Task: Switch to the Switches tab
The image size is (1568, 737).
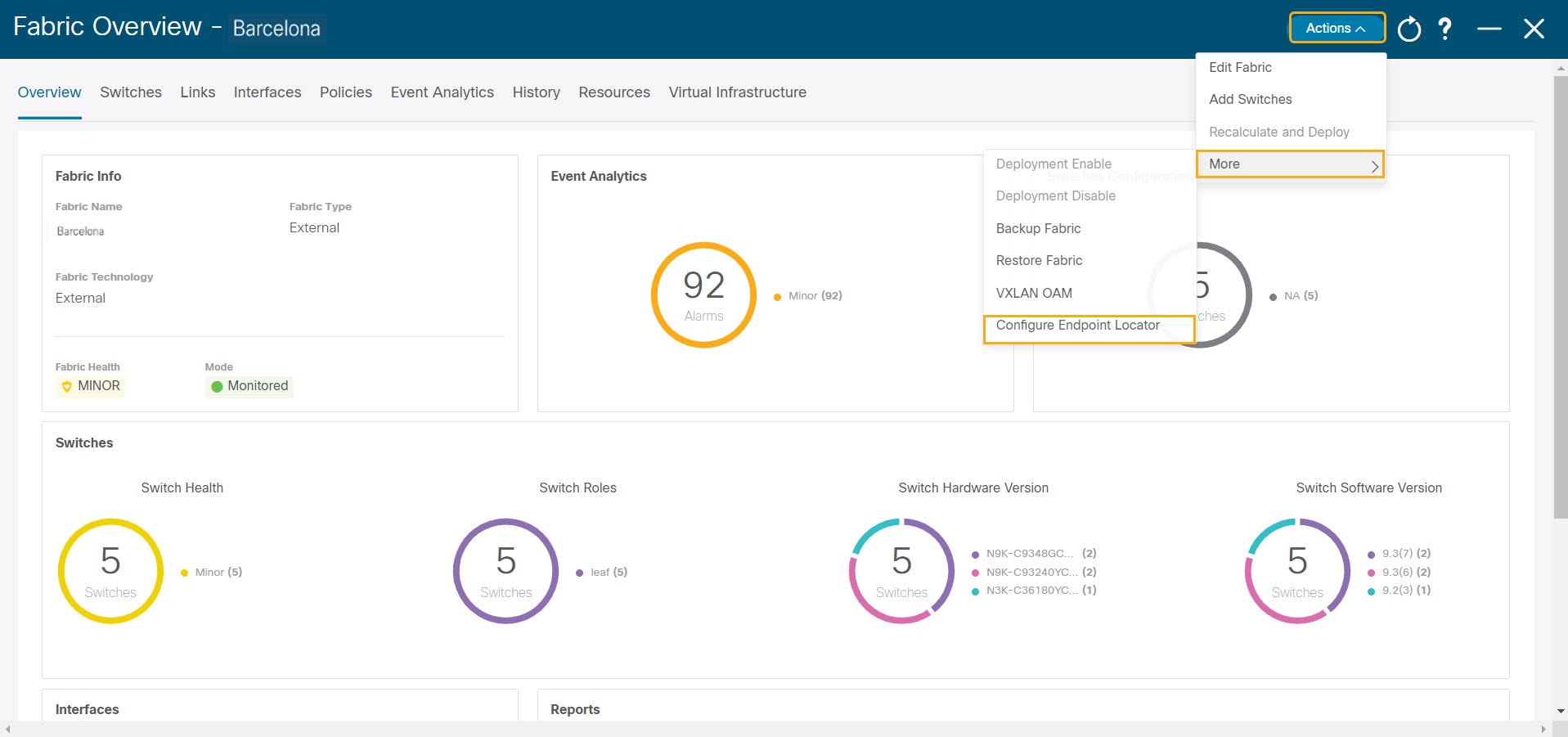Action: (x=131, y=92)
